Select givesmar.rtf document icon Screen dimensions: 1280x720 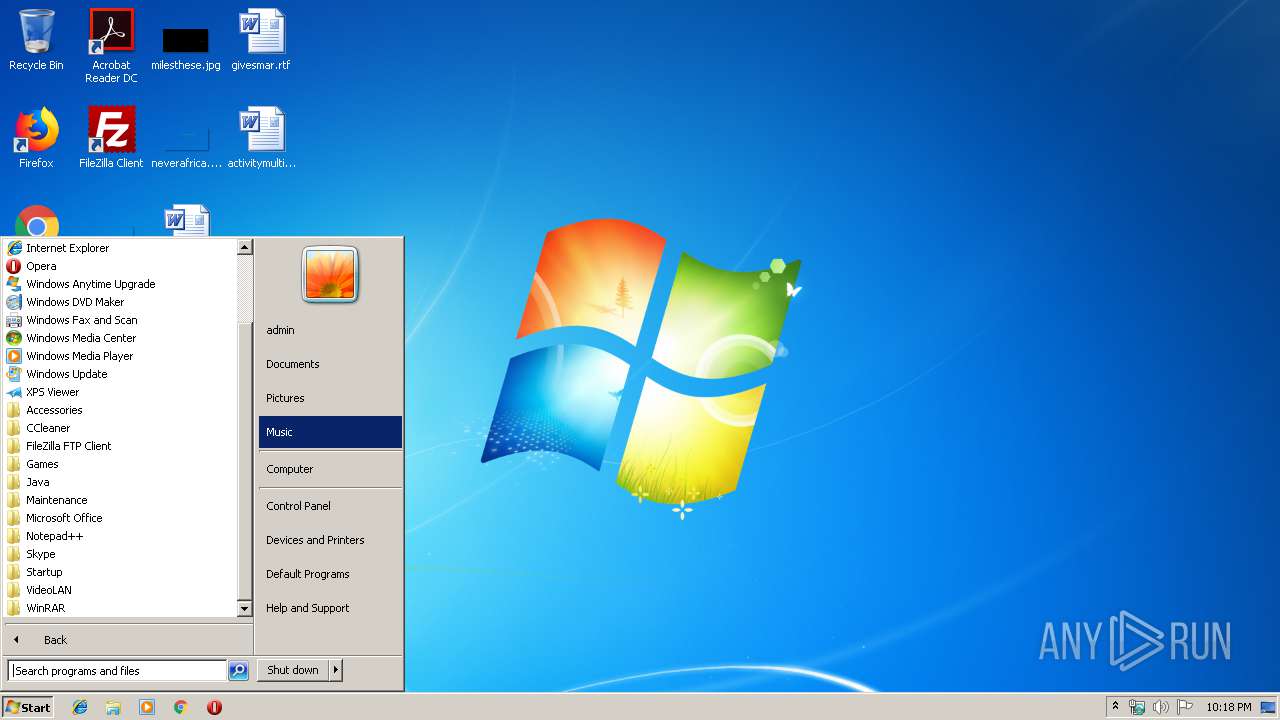261,40
